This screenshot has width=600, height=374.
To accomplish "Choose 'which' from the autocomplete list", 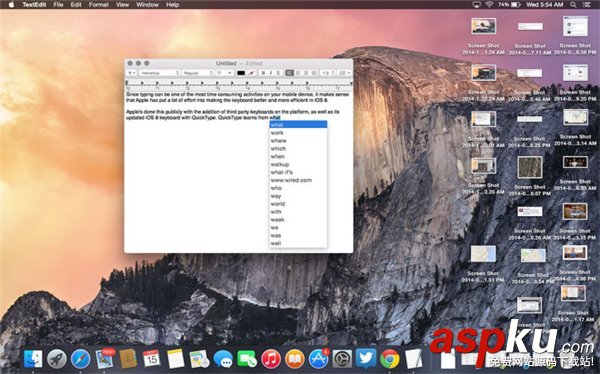I will point(298,149).
